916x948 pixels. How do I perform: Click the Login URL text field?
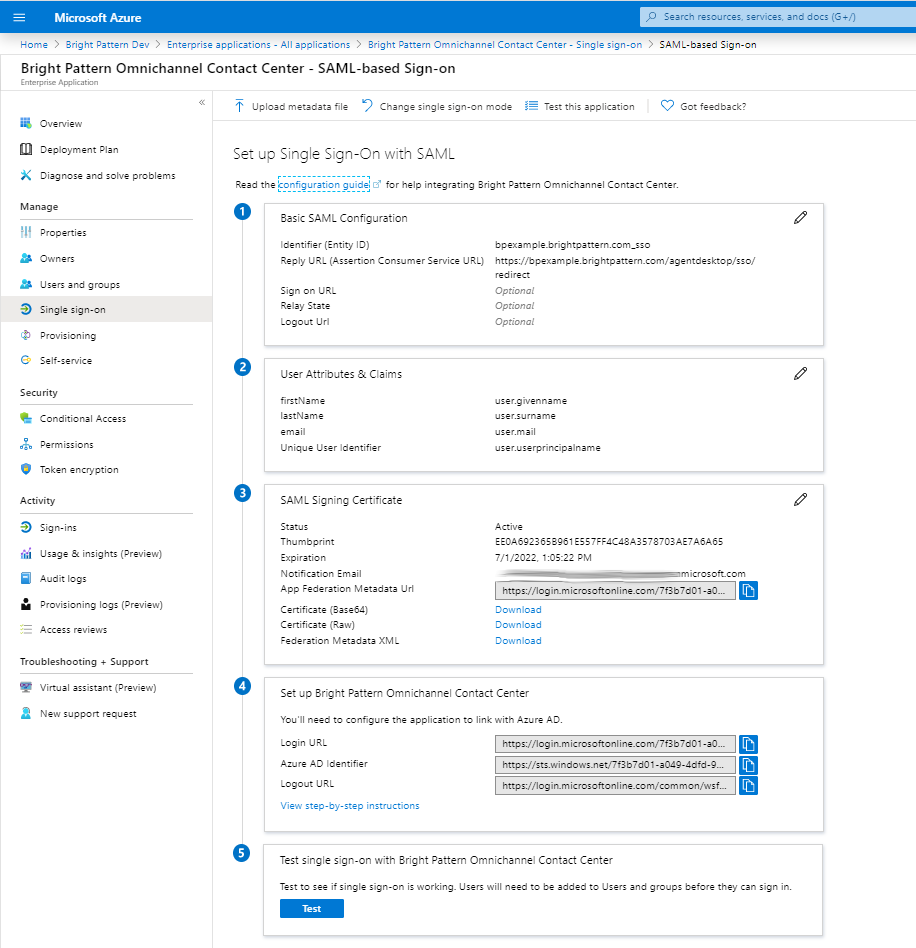click(615, 744)
